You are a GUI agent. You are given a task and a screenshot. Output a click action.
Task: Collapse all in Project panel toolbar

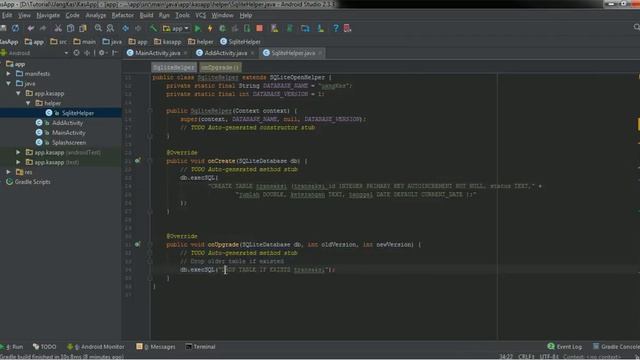point(87,53)
